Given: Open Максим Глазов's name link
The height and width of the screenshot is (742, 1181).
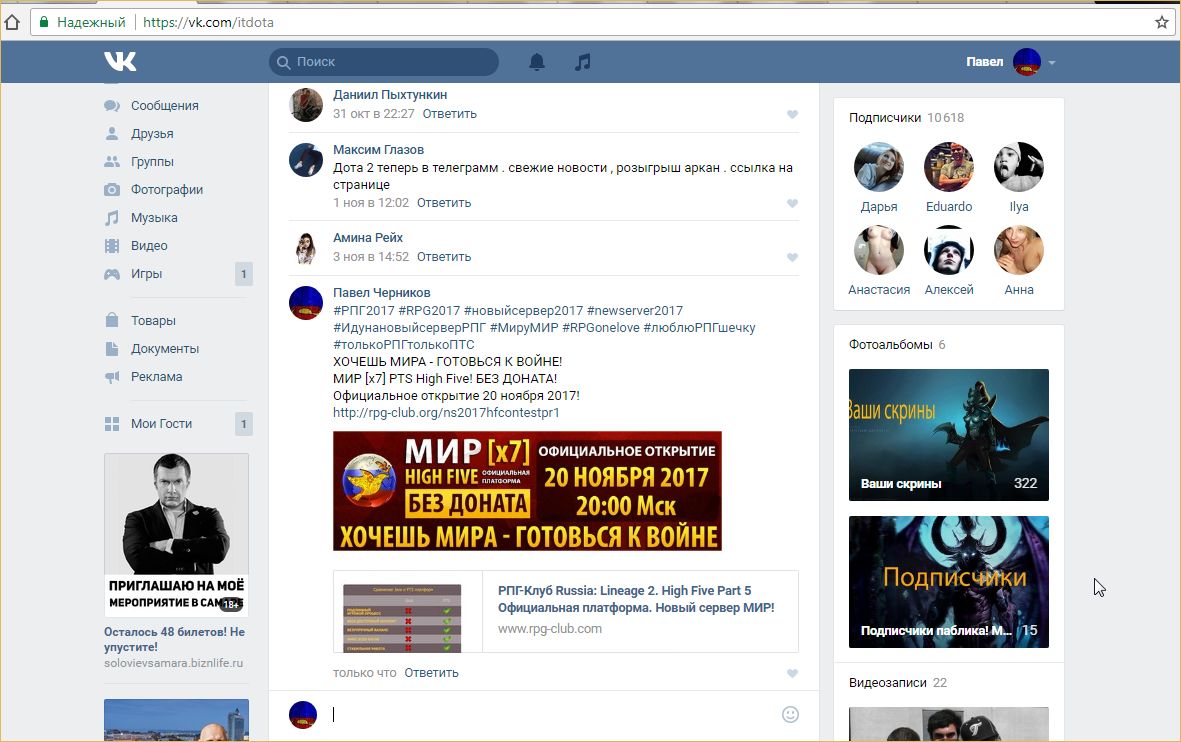Looking at the screenshot, I should (379, 149).
